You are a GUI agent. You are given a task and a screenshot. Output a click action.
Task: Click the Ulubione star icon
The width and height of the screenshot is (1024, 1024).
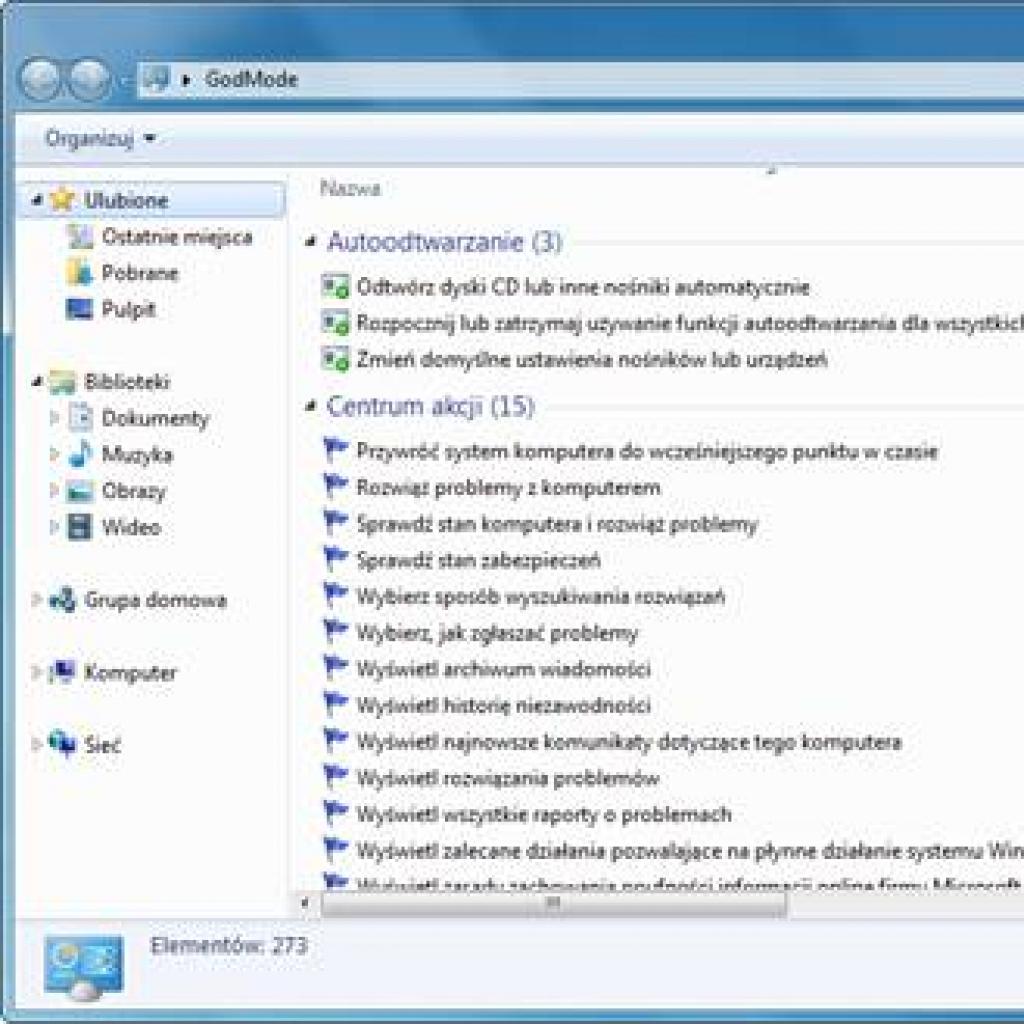pos(62,199)
